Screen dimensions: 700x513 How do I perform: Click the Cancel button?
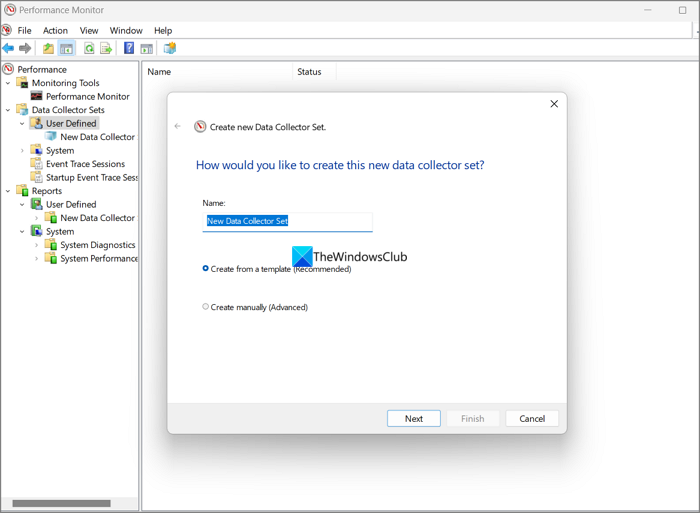(x=532, y=418)
